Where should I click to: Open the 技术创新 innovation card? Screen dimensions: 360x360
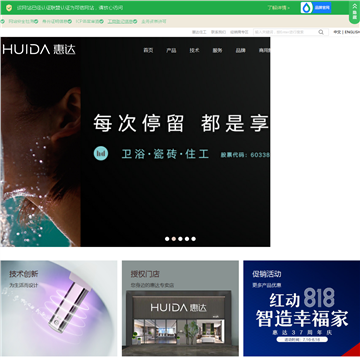59,308
